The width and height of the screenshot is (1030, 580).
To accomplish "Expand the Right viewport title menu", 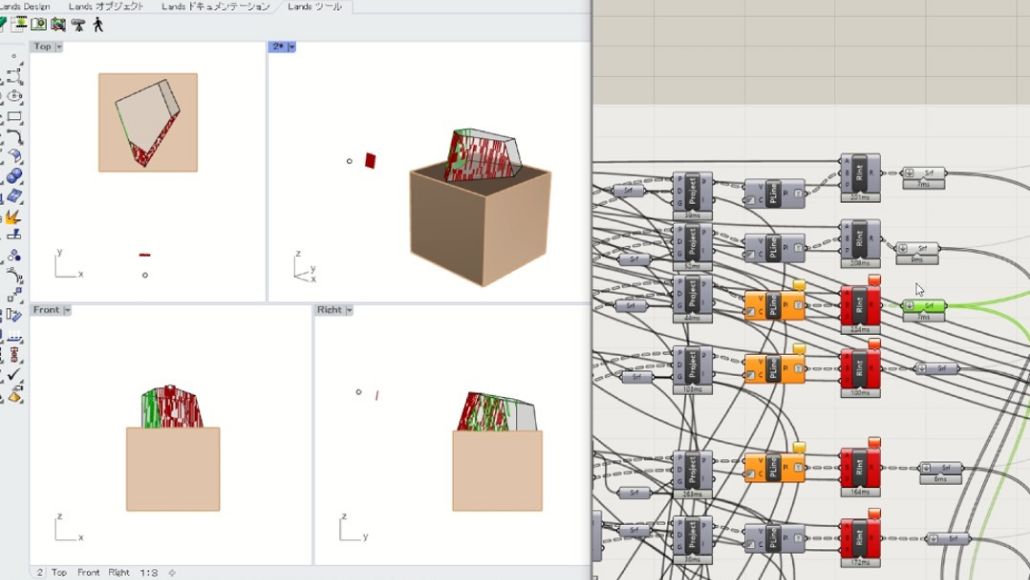I will tap(347, 310).
